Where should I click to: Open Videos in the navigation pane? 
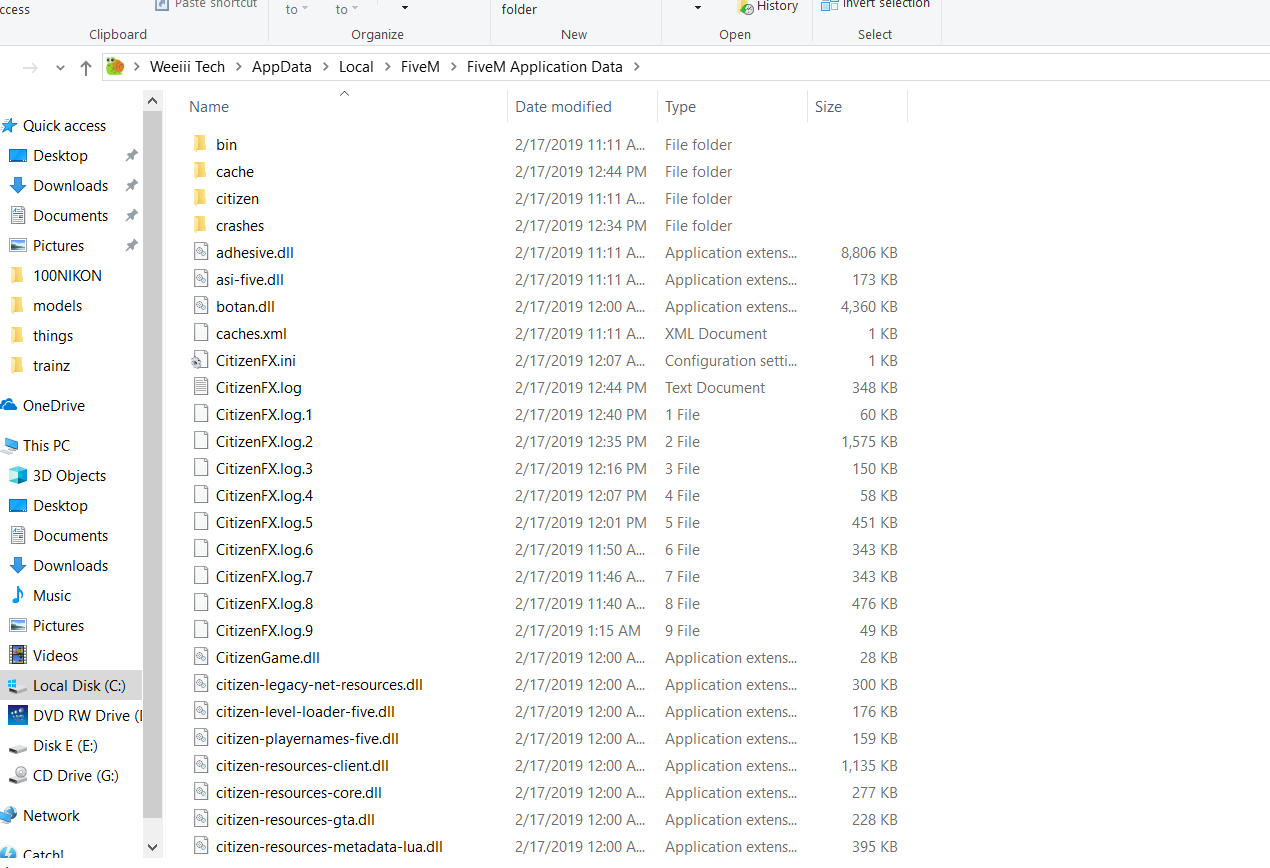(55, 656)
